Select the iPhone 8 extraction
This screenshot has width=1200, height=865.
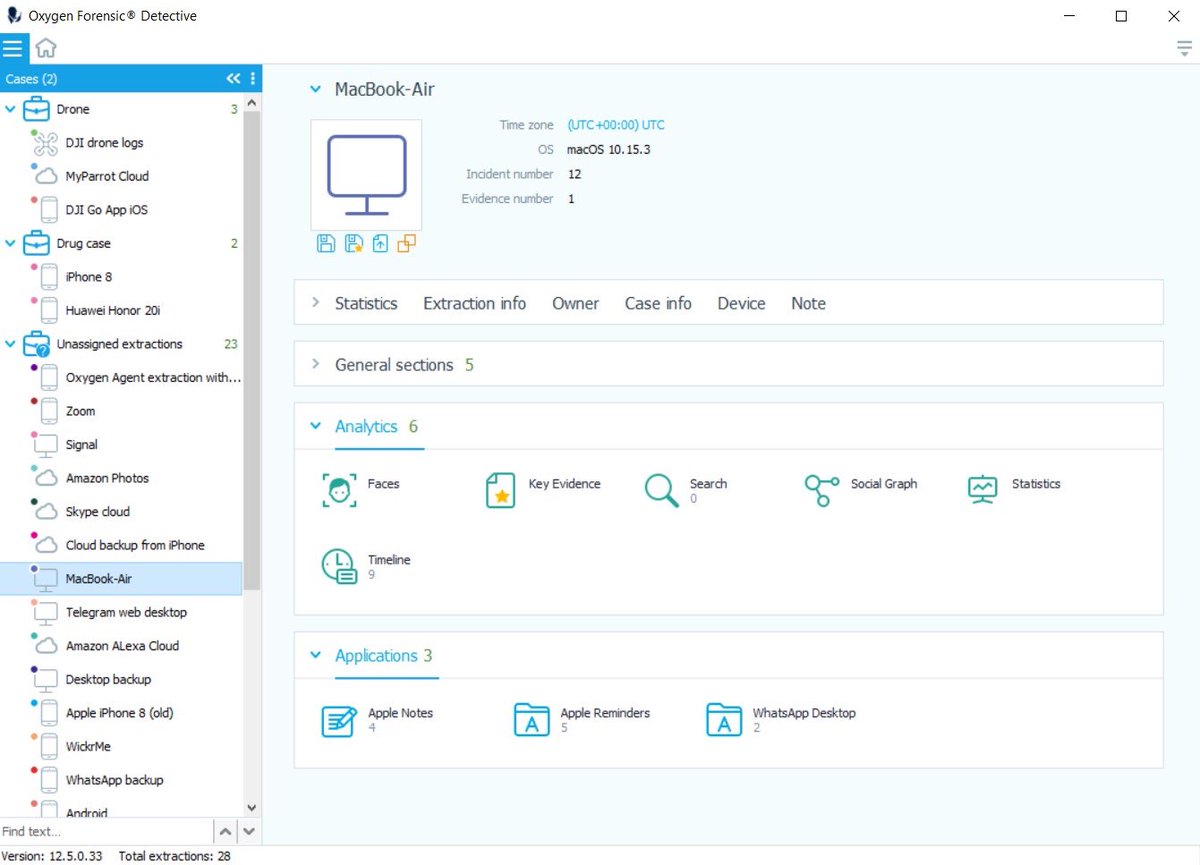tap(121, 277)
